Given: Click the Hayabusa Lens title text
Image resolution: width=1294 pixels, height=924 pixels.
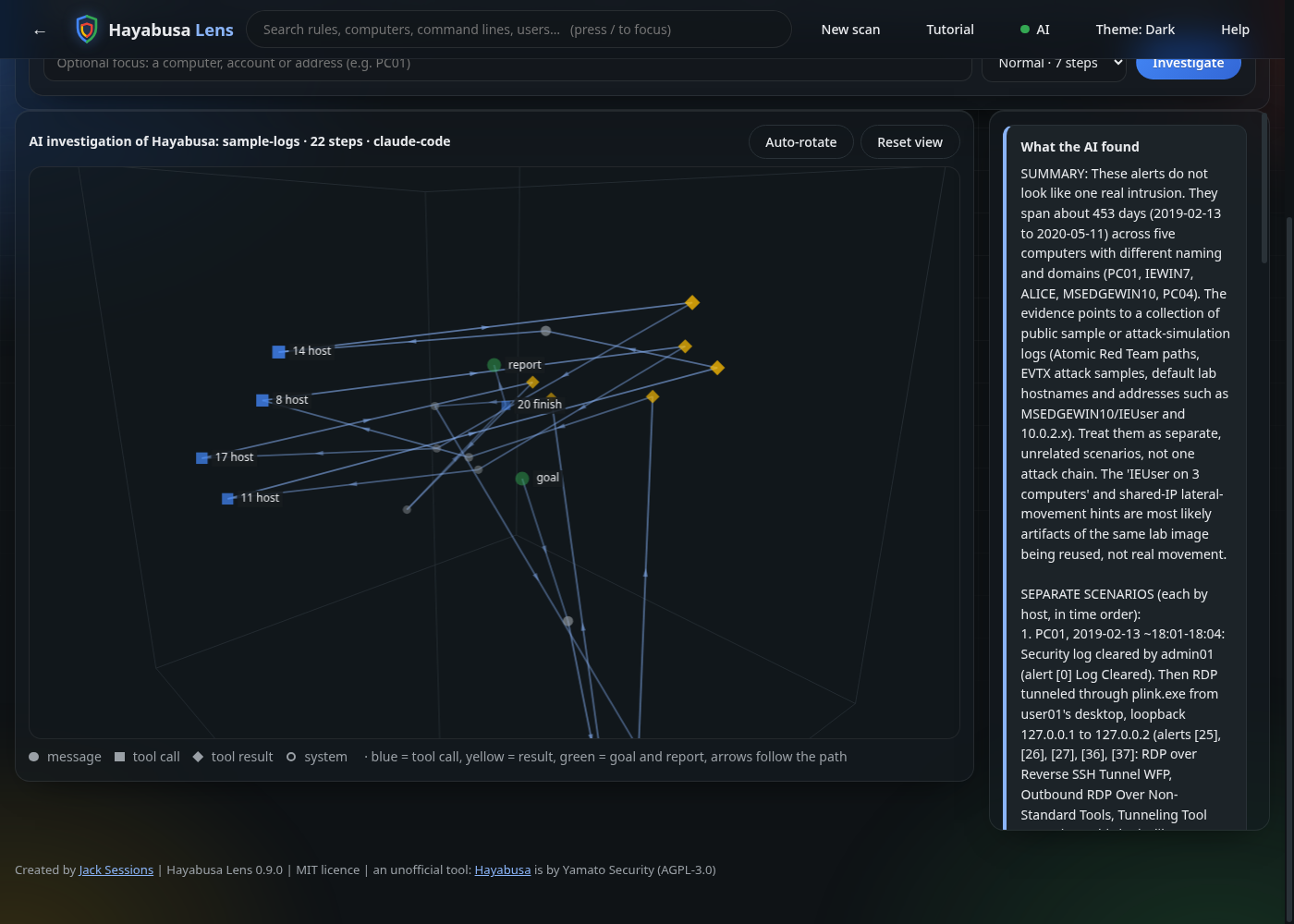Looking at the screenshot, I should tap(171, 30).
